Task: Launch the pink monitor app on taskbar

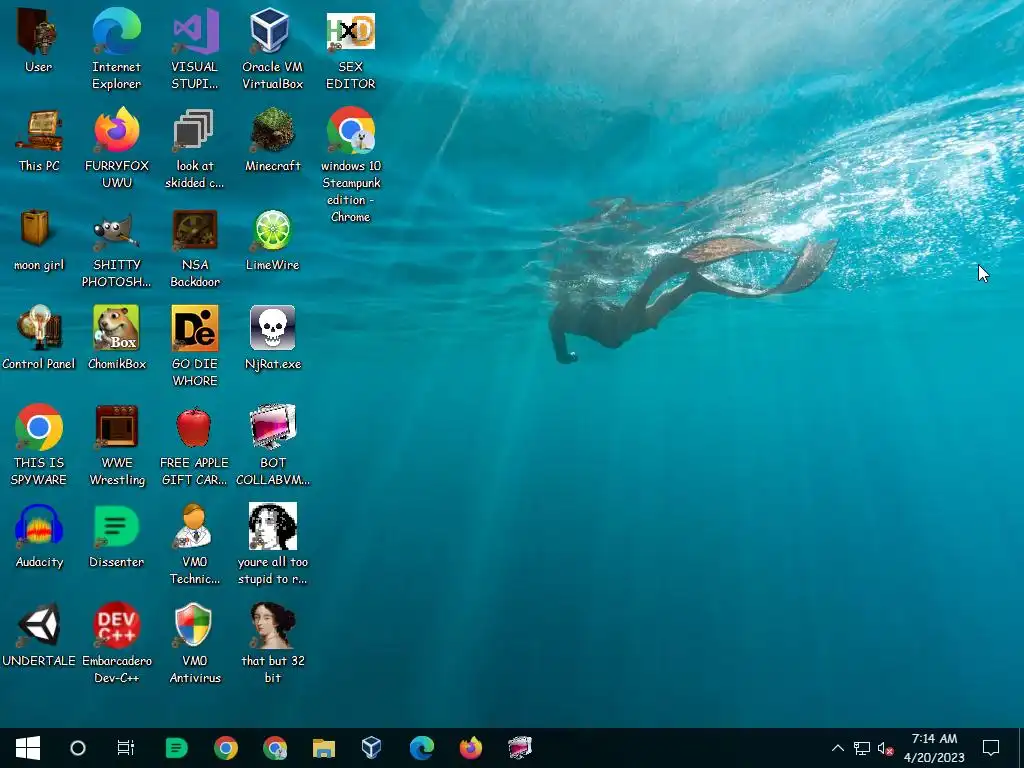Action: (520, 748)
